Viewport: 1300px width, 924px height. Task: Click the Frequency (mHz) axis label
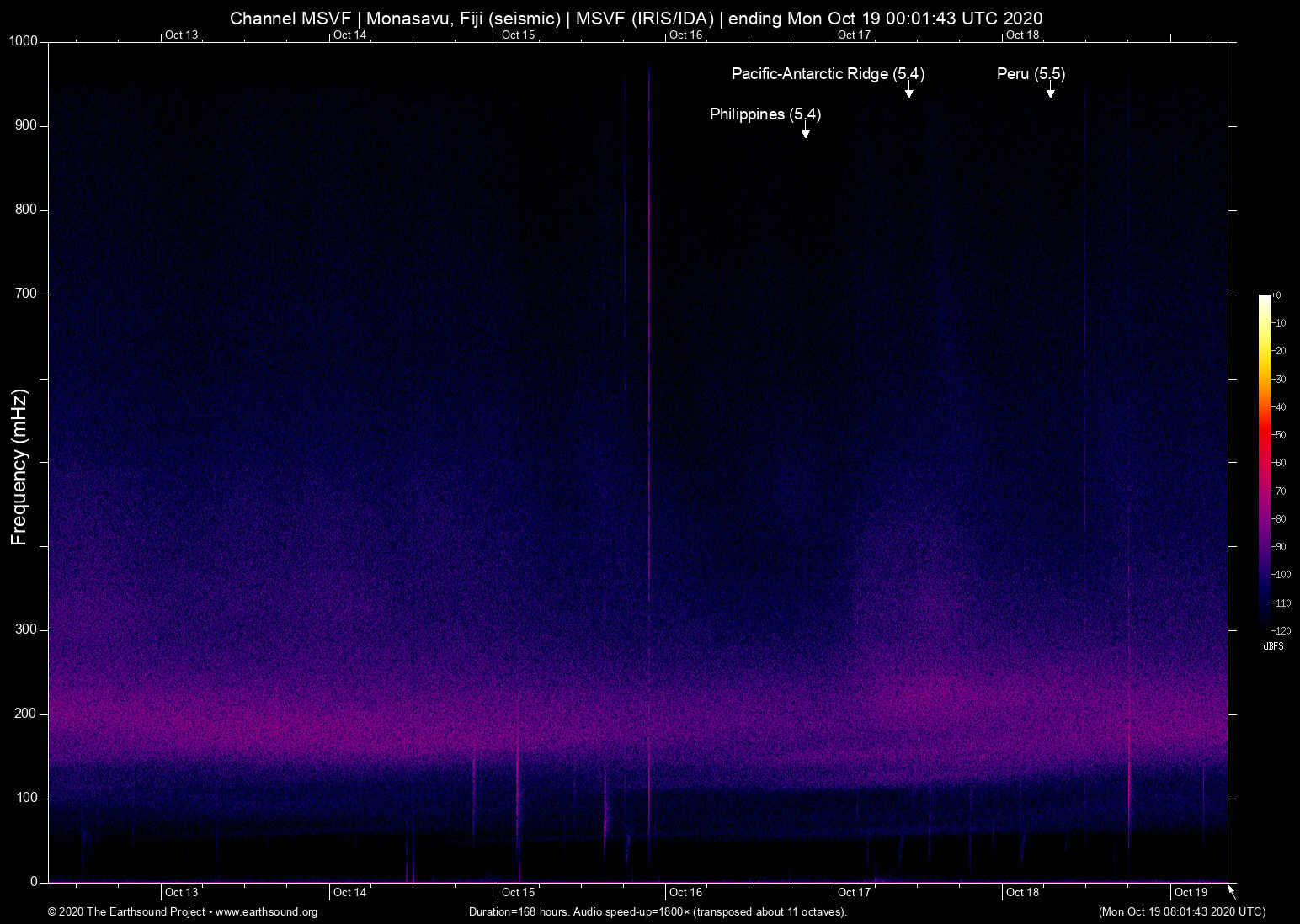click(x=19, y=467)
